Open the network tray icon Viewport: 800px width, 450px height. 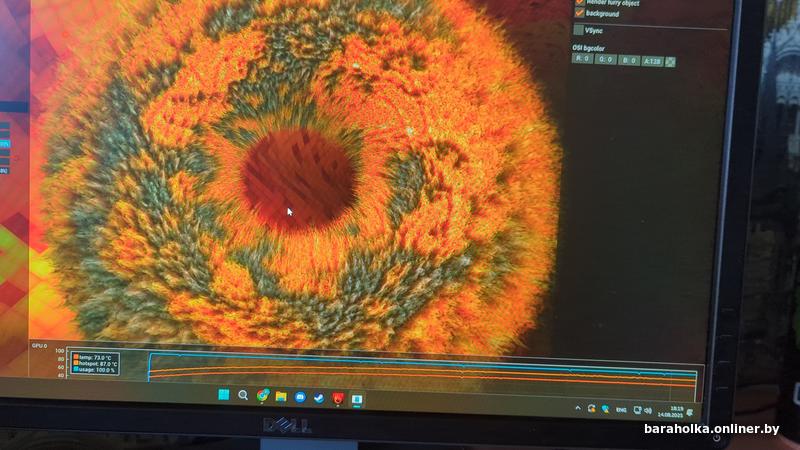click(x=637, y=410)
